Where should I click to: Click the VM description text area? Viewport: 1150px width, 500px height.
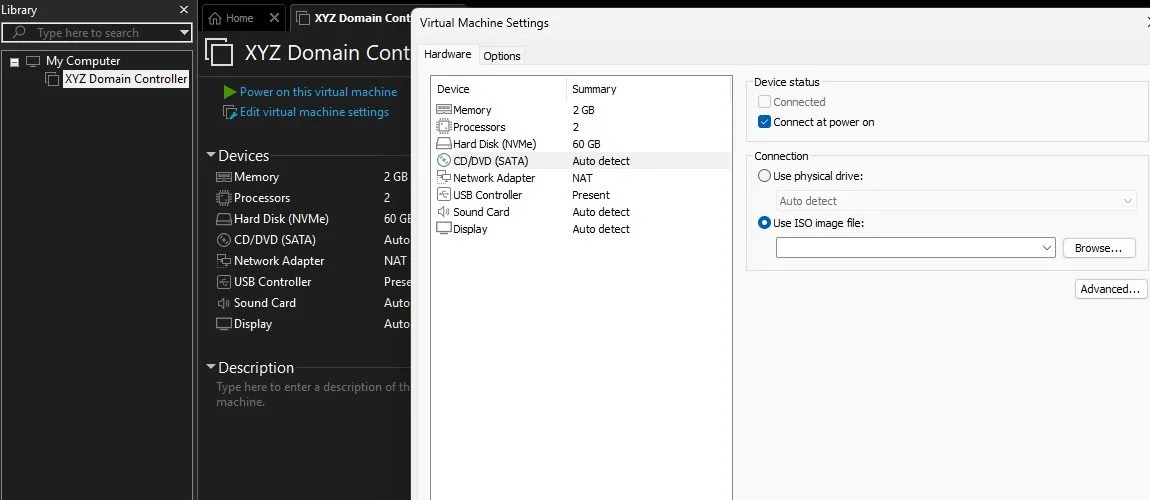pos(312,394)
